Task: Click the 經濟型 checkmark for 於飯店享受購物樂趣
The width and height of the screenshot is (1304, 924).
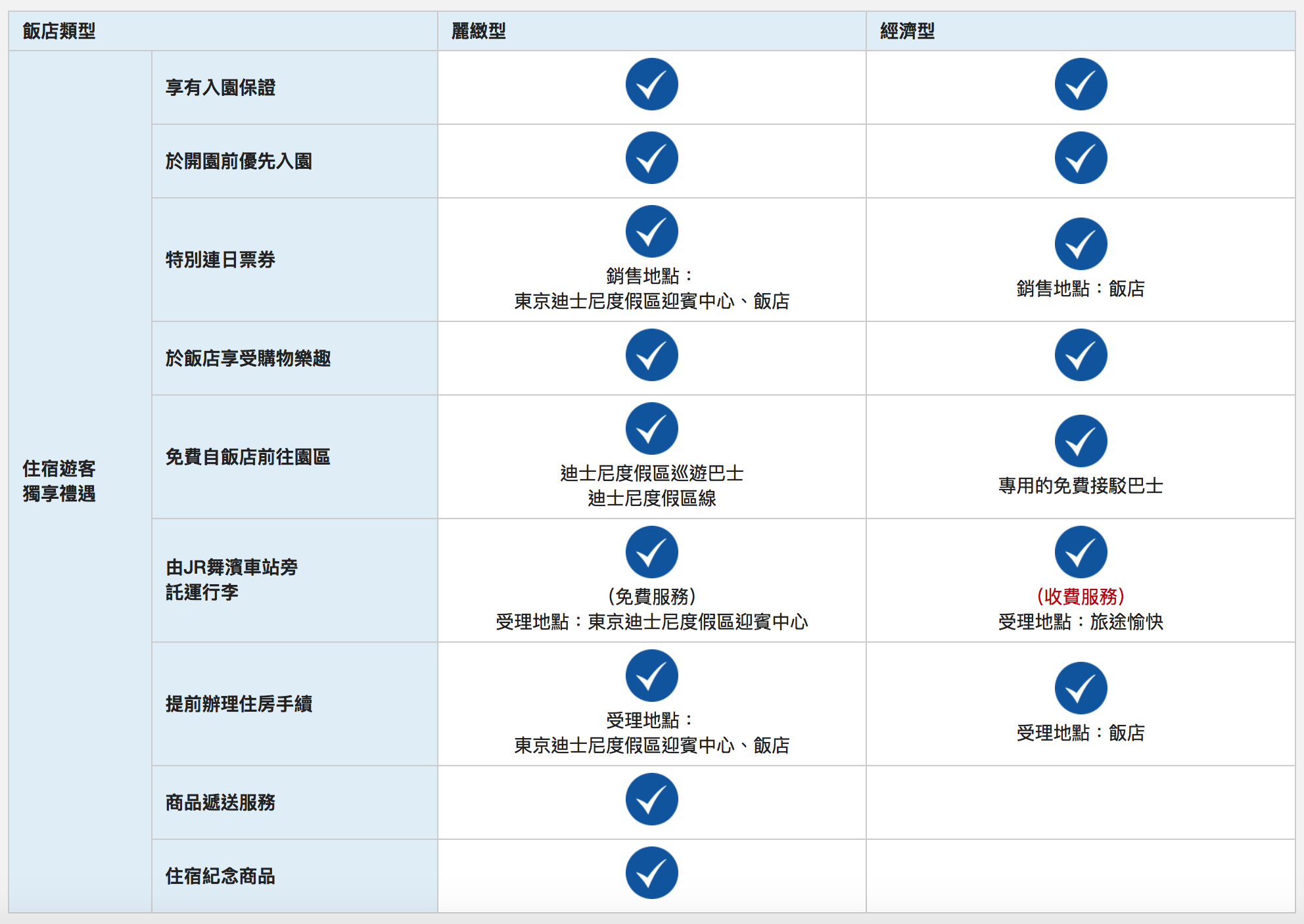Action: [x=1081, y=356]
